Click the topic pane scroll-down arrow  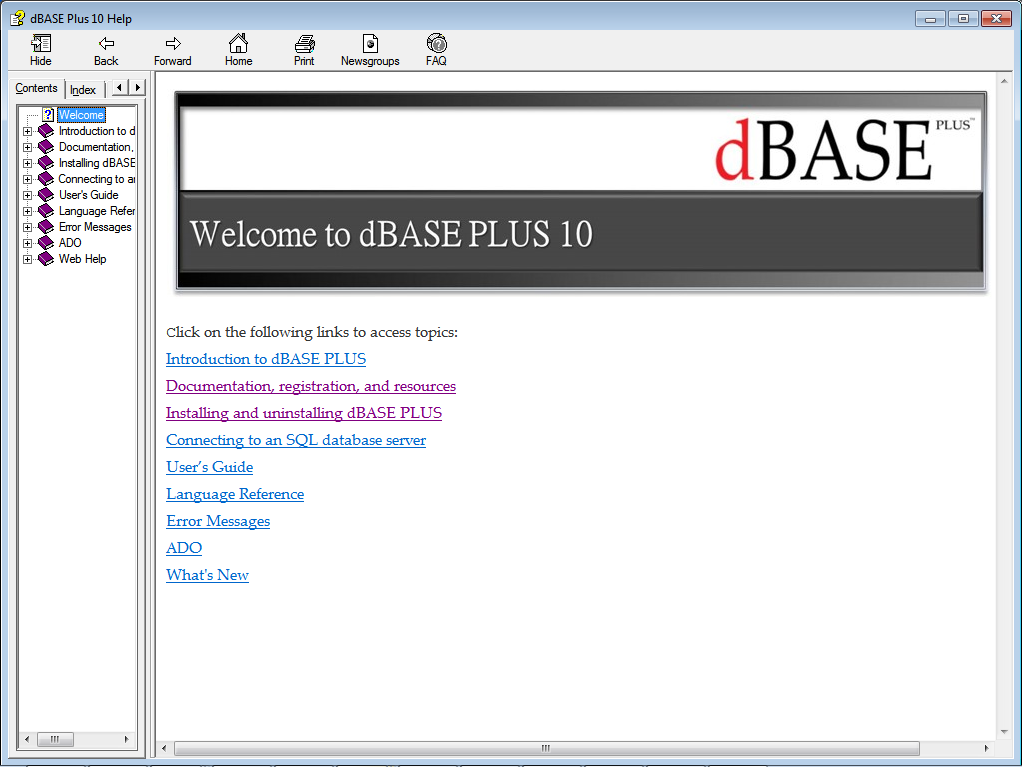click(1004, 732)
